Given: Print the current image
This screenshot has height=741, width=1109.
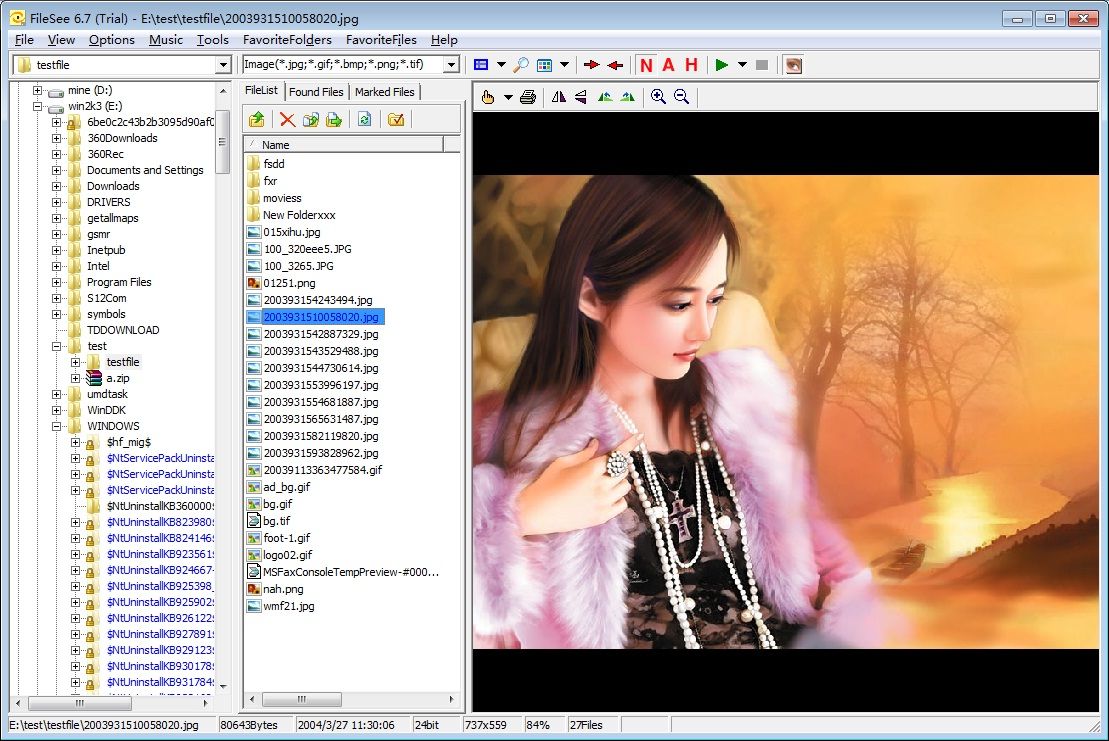Looking at the screenshot, I should click(x=528, y=97).
